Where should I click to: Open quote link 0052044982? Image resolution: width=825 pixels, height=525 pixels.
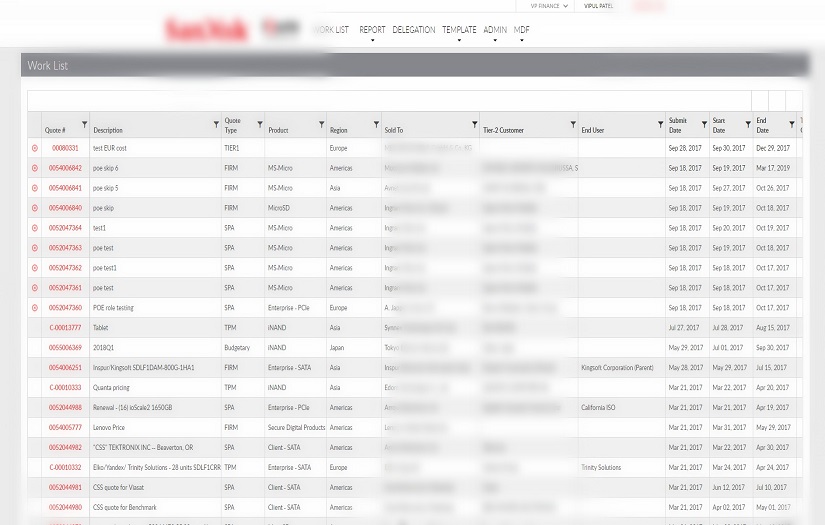click(65, 448)
